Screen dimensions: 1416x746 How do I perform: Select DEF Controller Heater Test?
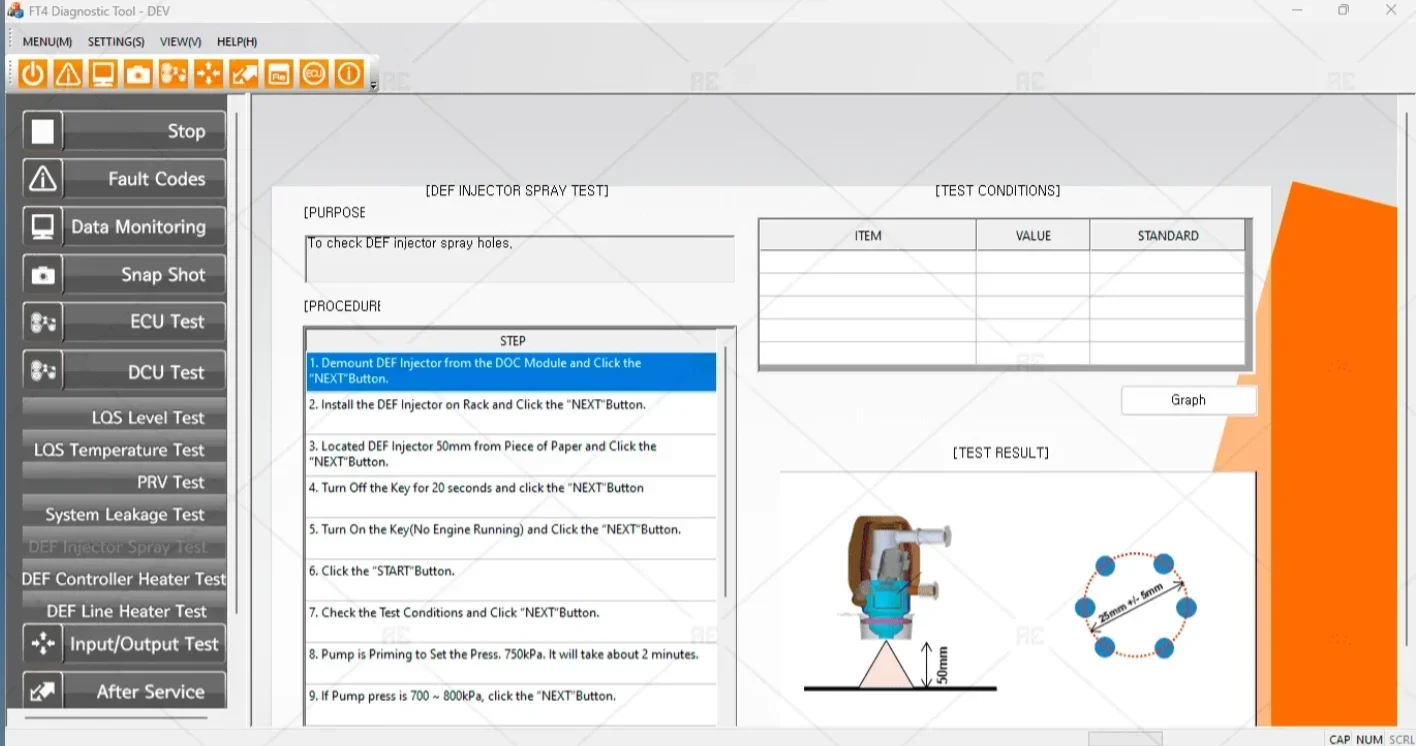pos(124,579)
